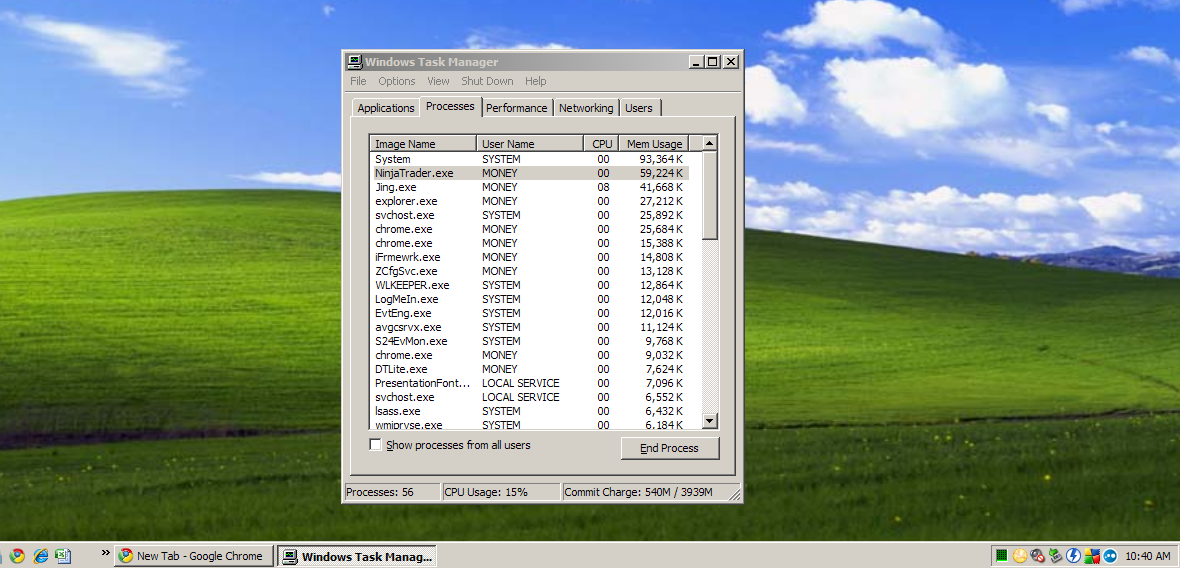Screen dimensions: 1180x568
Task: Expand quick launch overflow chevron
Action: tap(106, 553)
